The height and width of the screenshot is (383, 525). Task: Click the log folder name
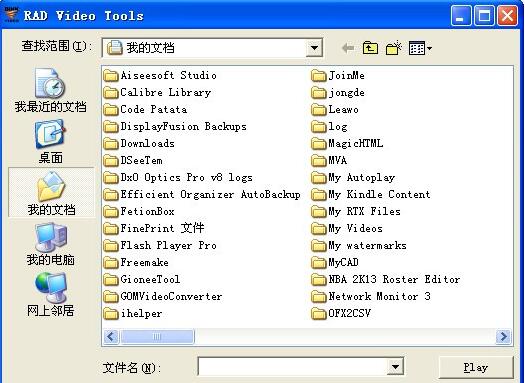click(x=338, y=127)
